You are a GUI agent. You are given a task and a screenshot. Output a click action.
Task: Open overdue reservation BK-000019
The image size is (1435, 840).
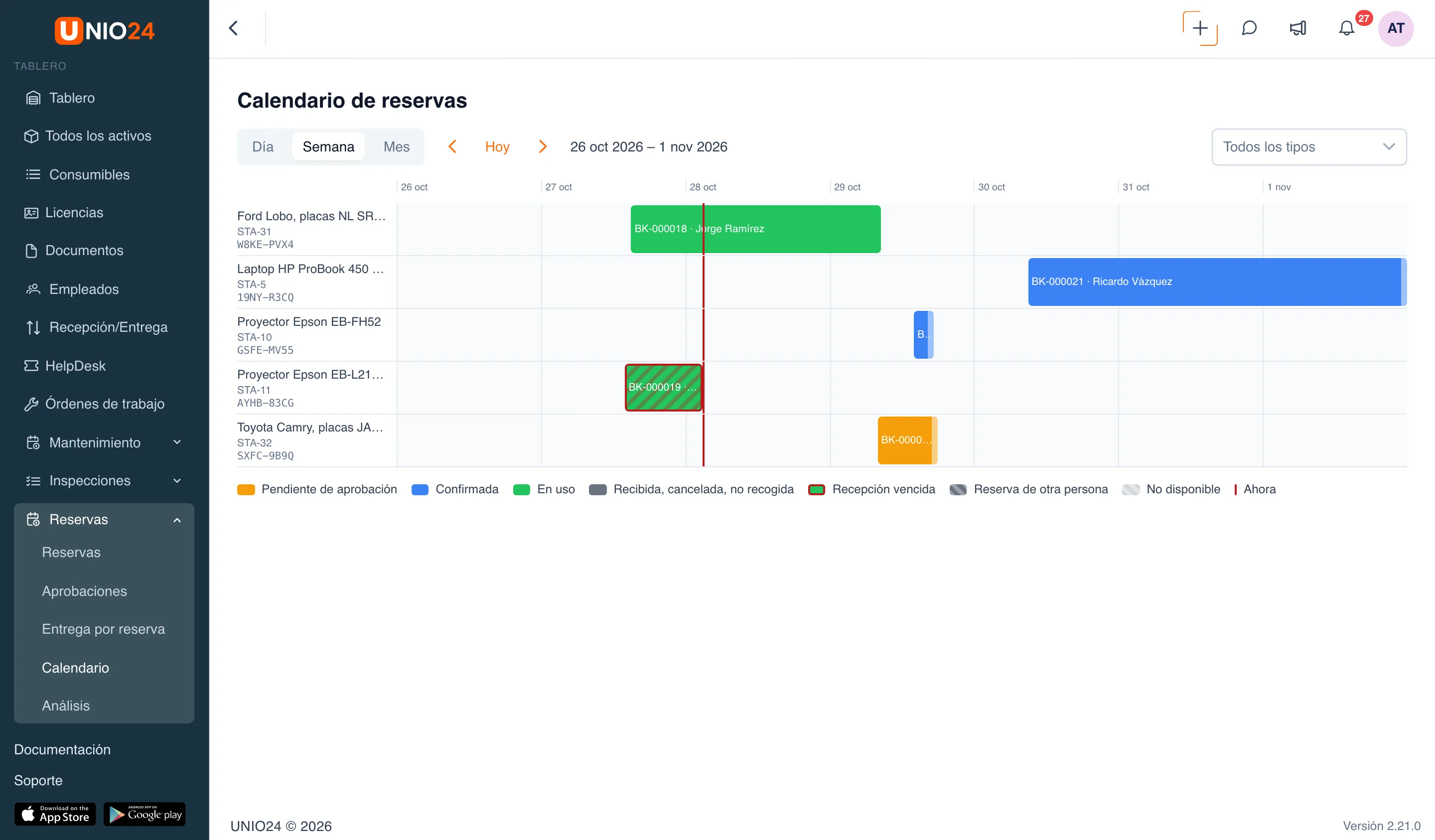[x=663, y=387]
